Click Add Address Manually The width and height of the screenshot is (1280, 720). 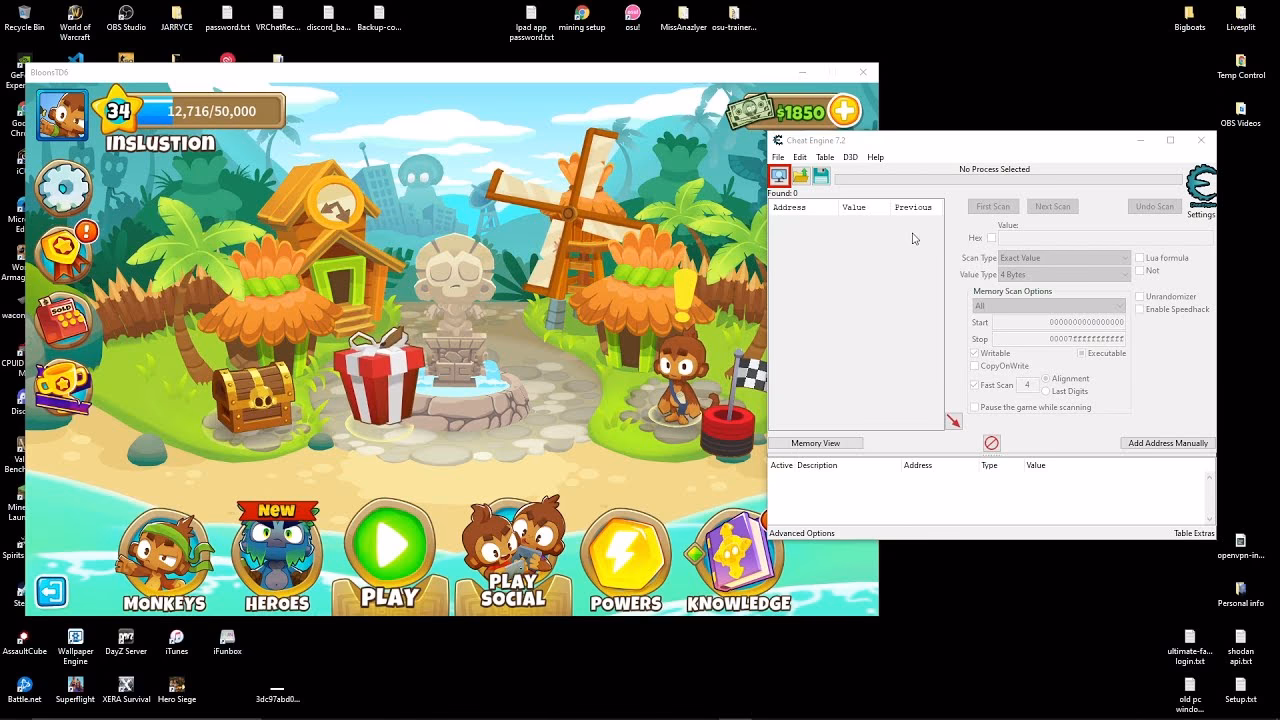(x=1168, y=443)
